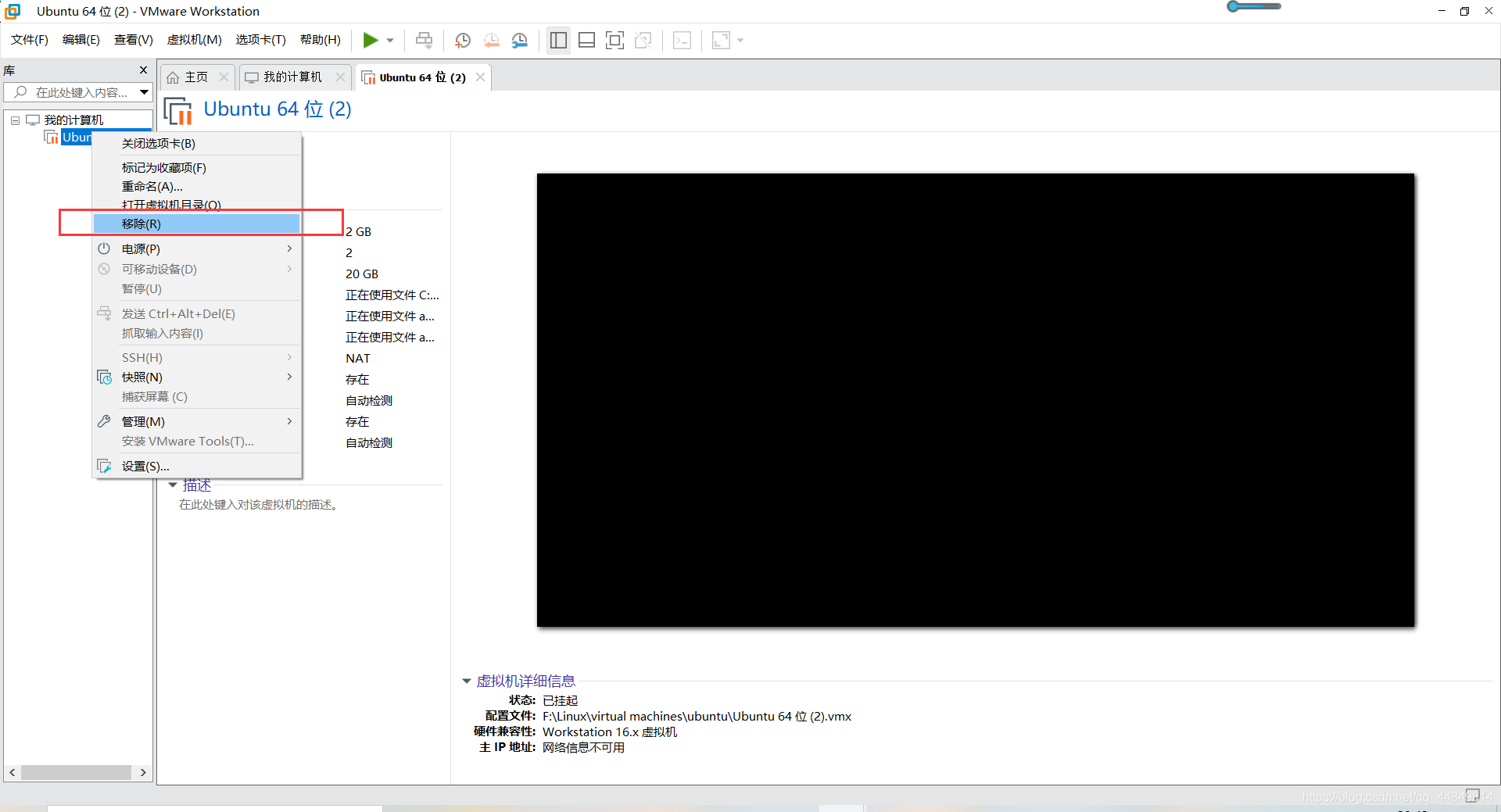Image resolution: width=1501 pixels, height=812 pixels.
Task: Click the send Ctrl+Alt+Del toolbar icon
Action: click(424, 40)
